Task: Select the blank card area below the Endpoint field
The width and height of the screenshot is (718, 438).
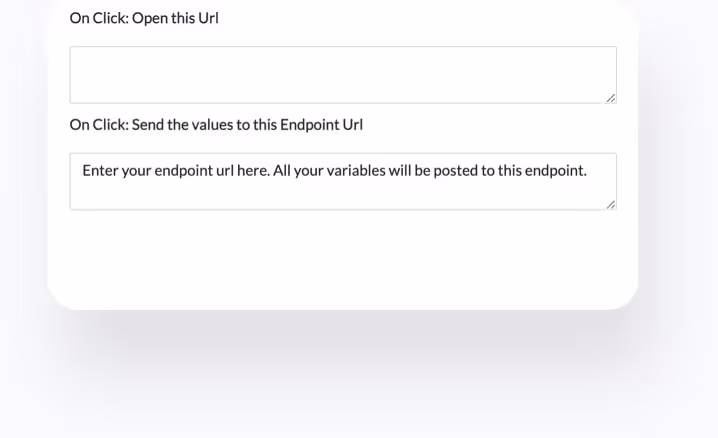Action: click(x=343, y=258)
